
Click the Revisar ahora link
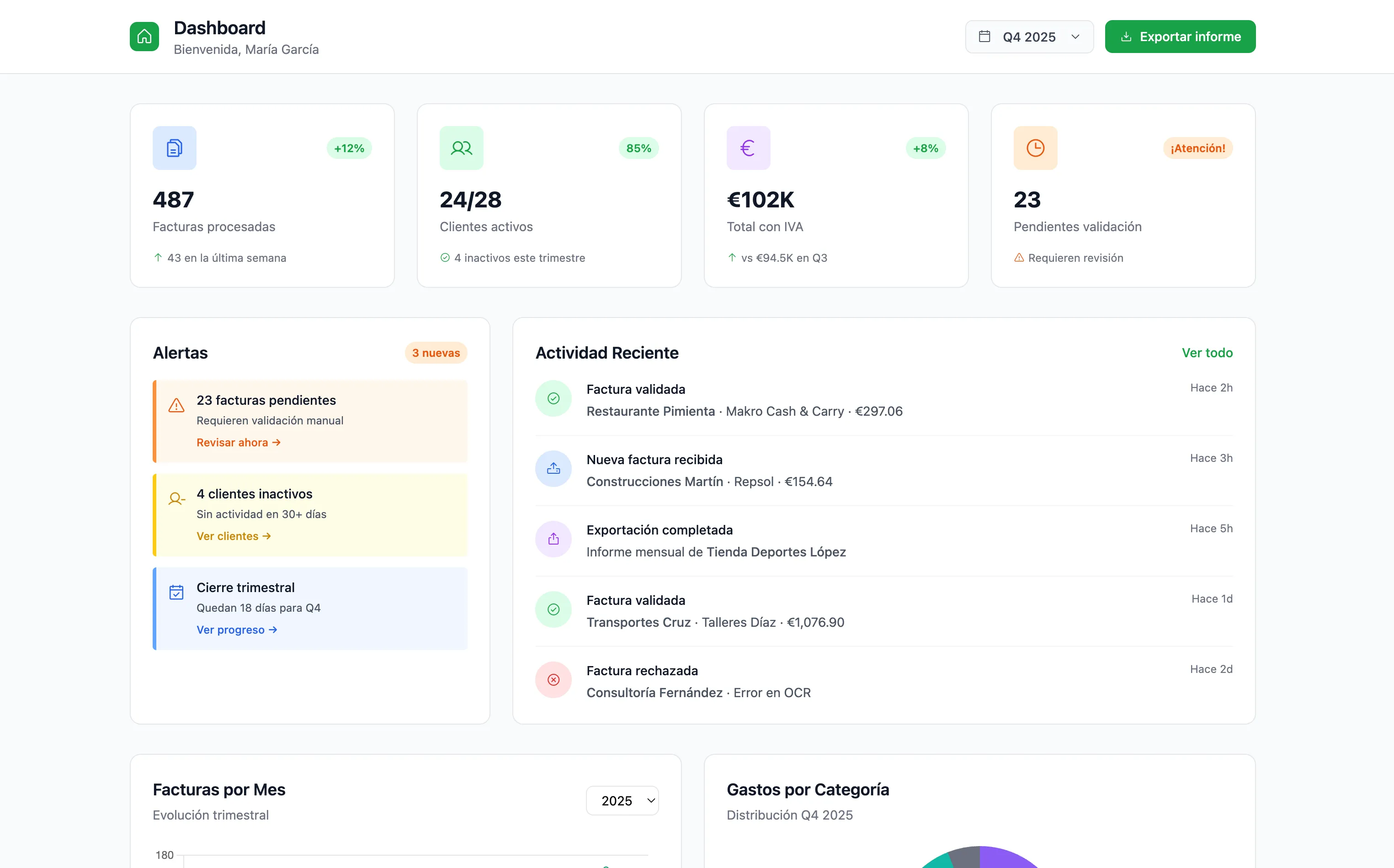point(239,443)
